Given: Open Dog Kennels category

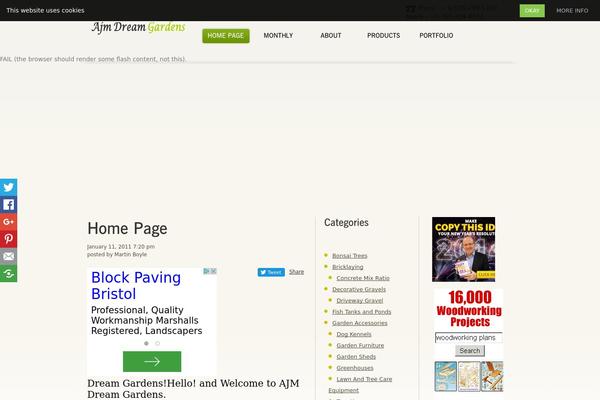Looking at the screenshot, I should [x=354, y=334].
